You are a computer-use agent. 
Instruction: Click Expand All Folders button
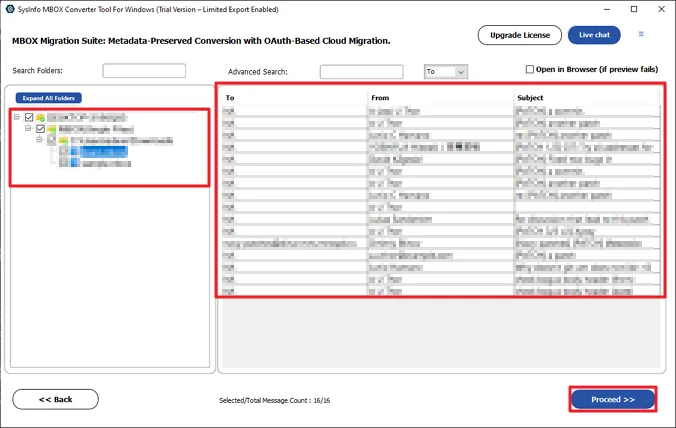click(x=49, y=98)
